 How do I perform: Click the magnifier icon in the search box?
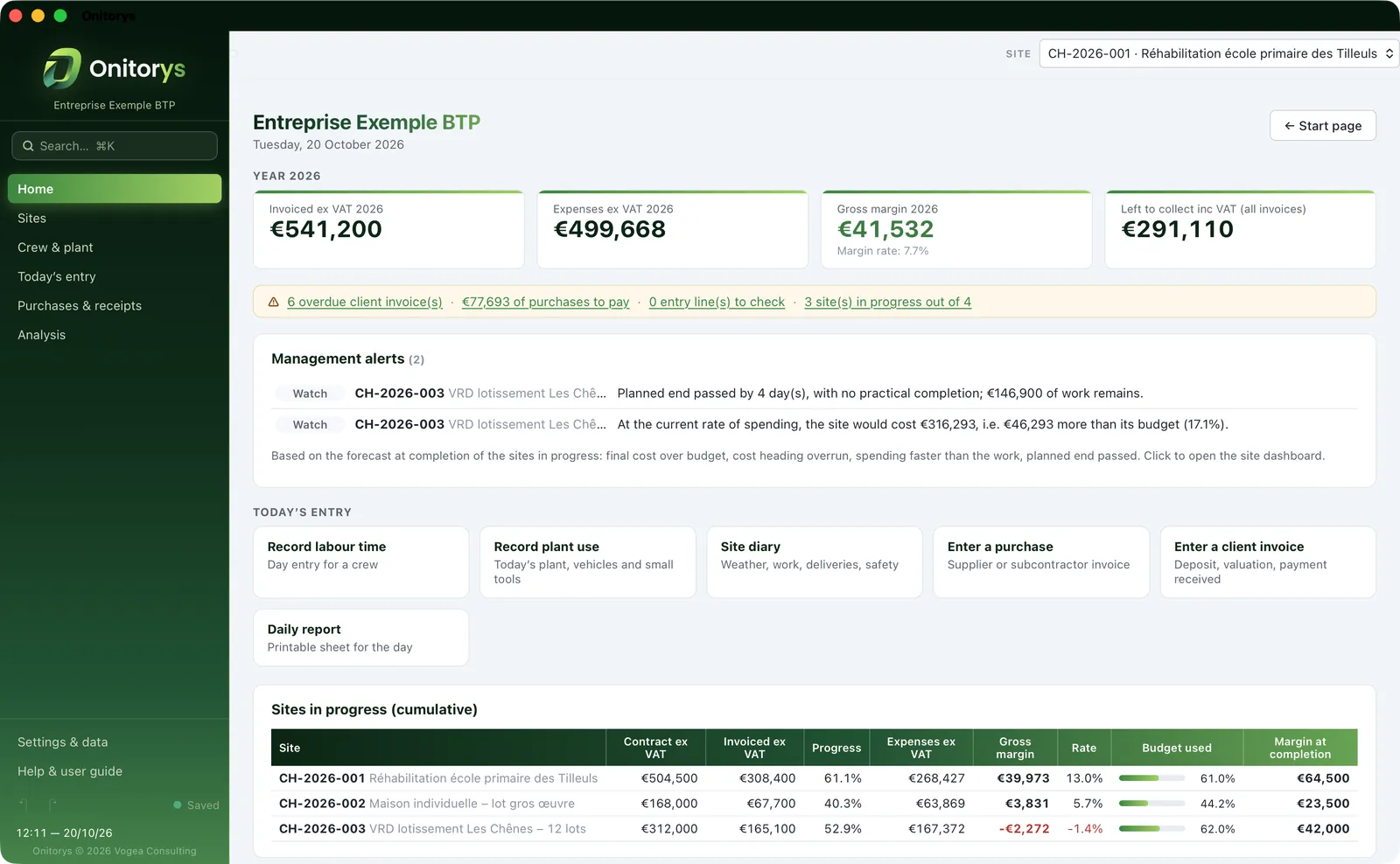click(28, 146)
